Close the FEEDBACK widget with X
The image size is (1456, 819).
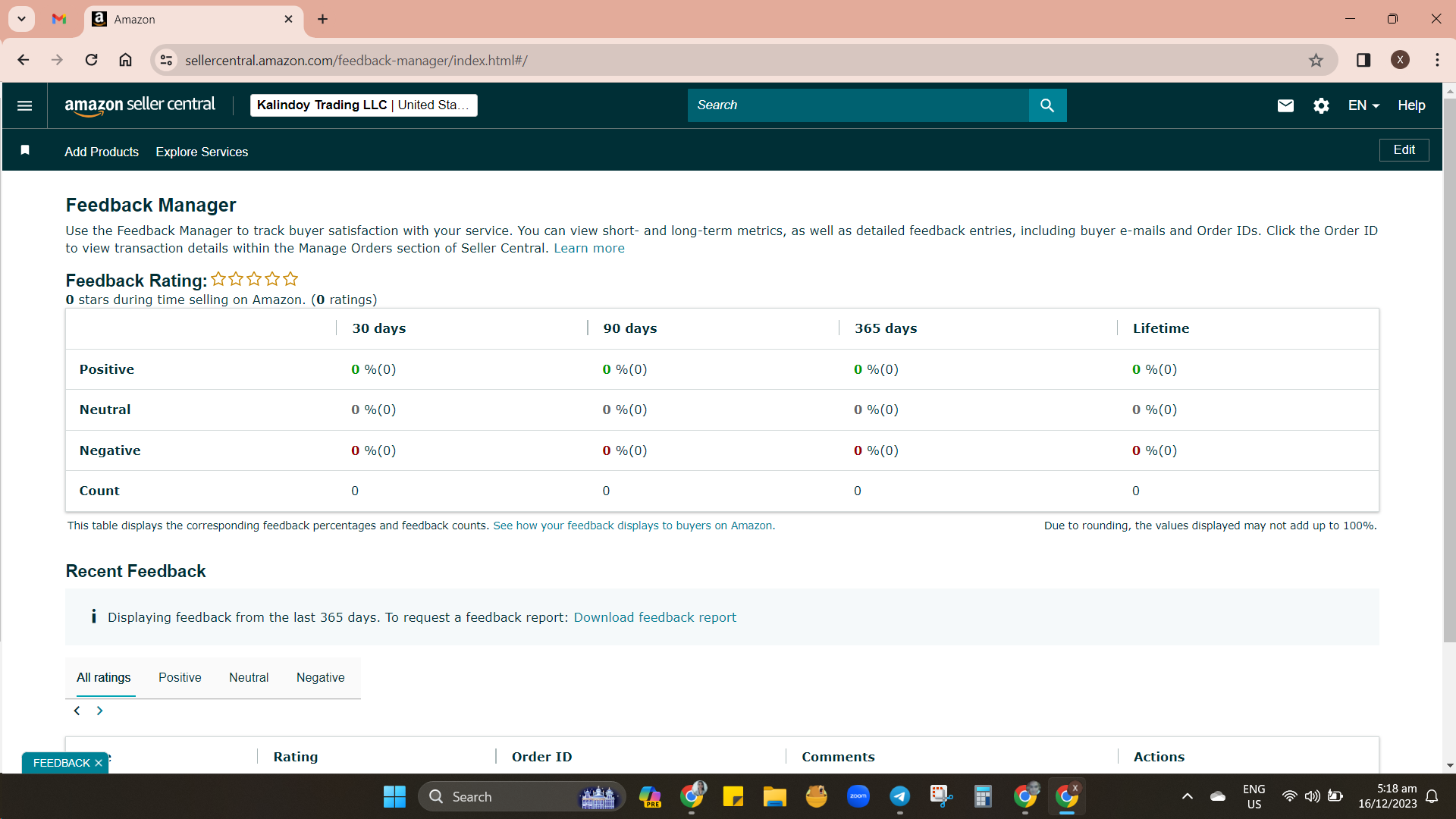99,763
